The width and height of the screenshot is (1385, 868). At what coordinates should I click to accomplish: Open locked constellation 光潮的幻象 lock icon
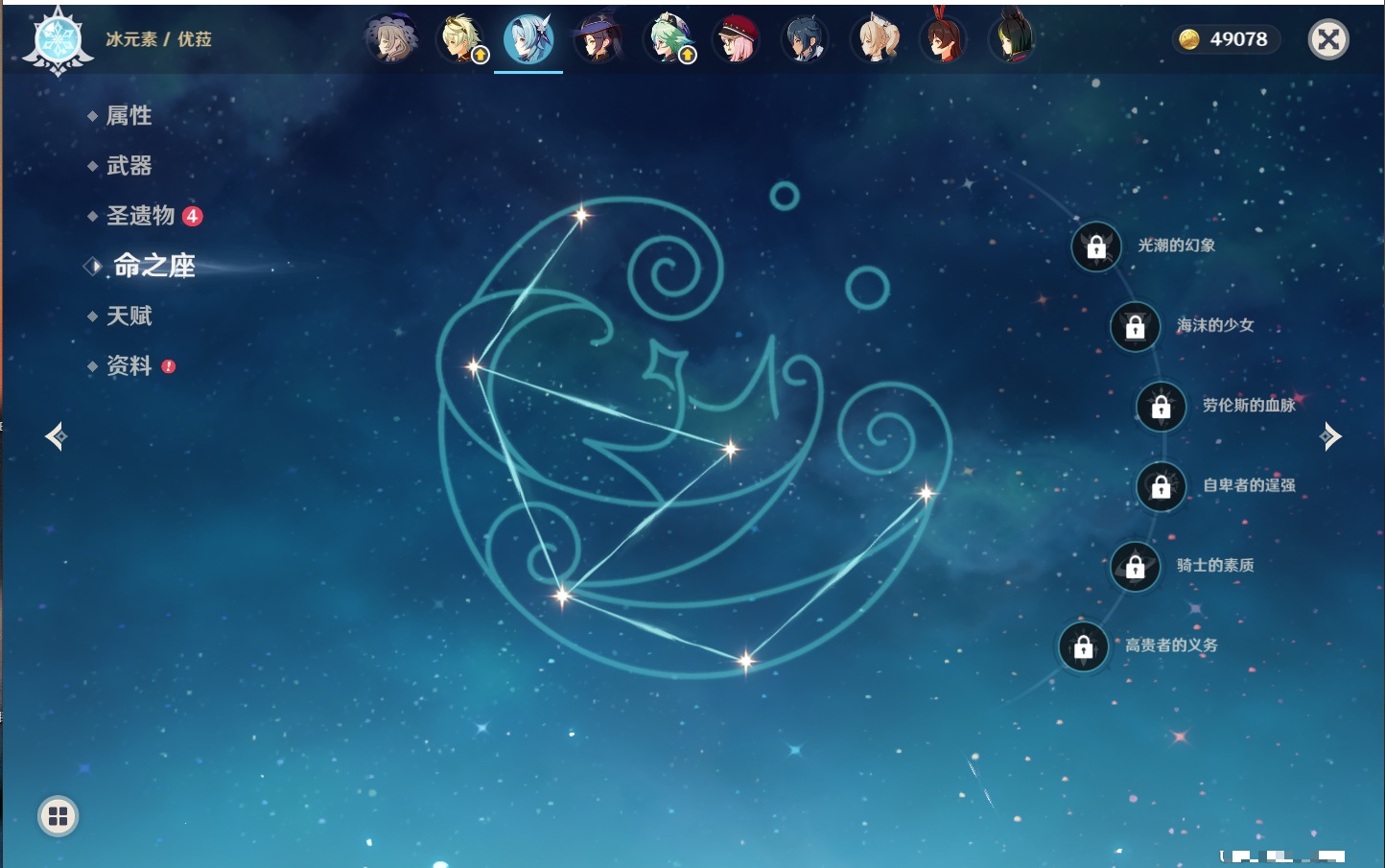click(x=1096, y=246)
